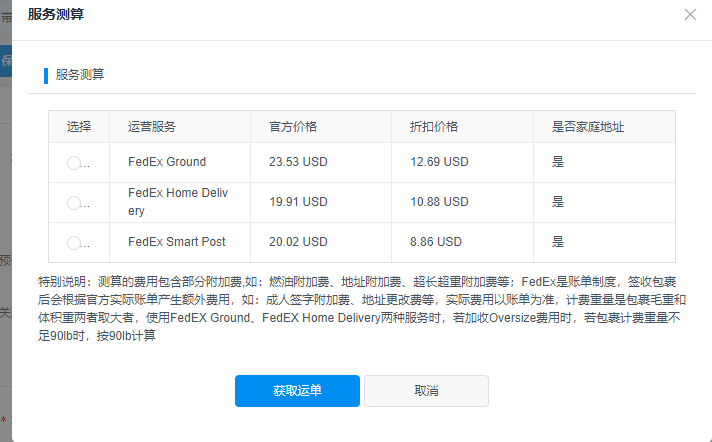This screenshot has width=712, height=442.
Task: Select the FedEx Home Delivery radio button
Action: [74, 203]
